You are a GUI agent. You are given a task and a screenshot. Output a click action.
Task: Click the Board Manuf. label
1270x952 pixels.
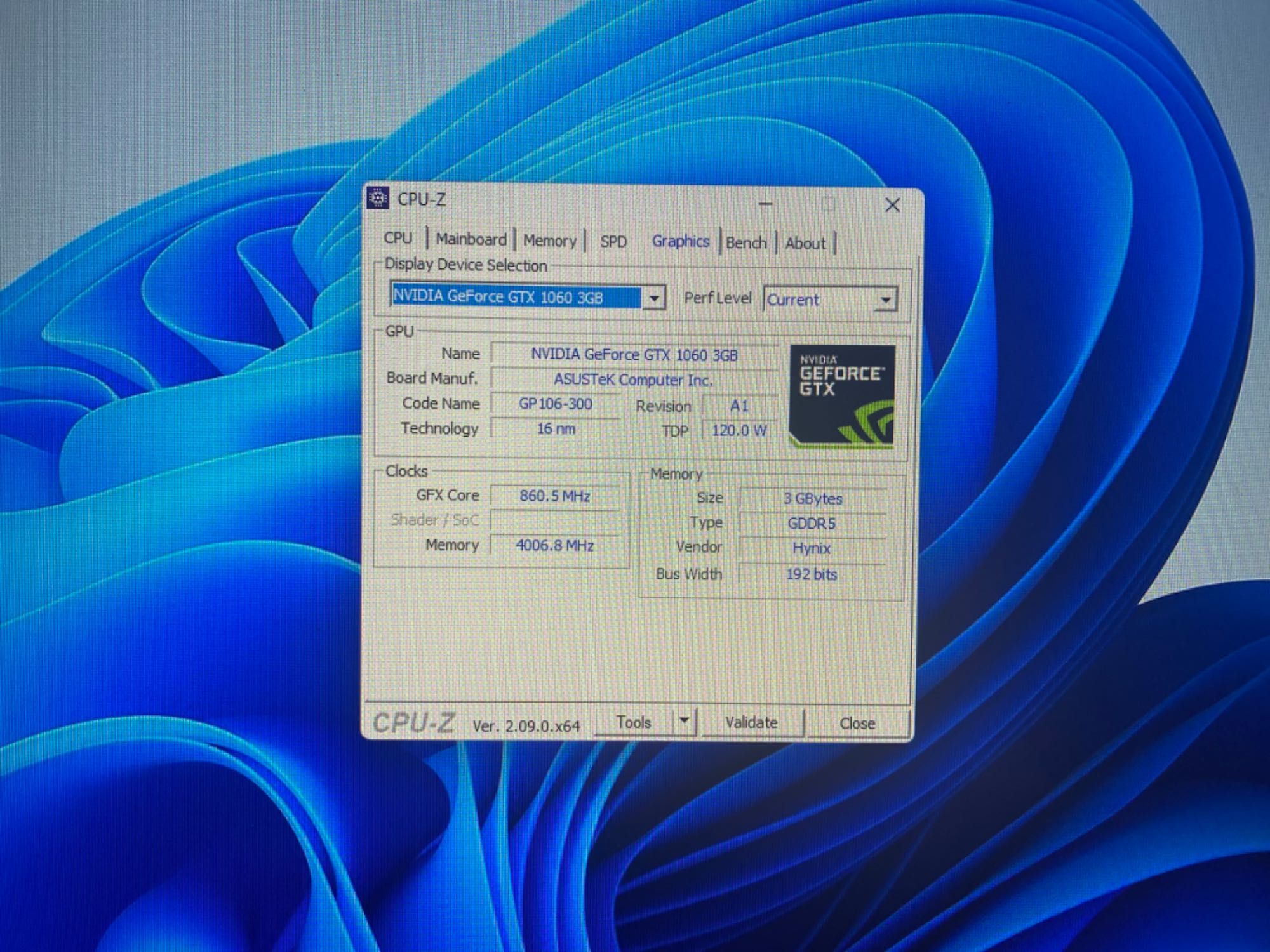point(432,378)
